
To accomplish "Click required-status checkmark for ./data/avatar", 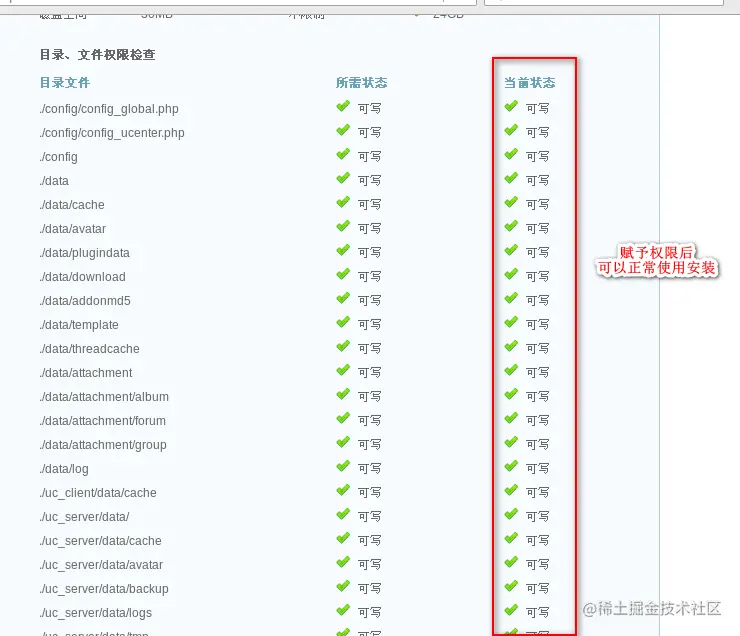I will 343,226.
